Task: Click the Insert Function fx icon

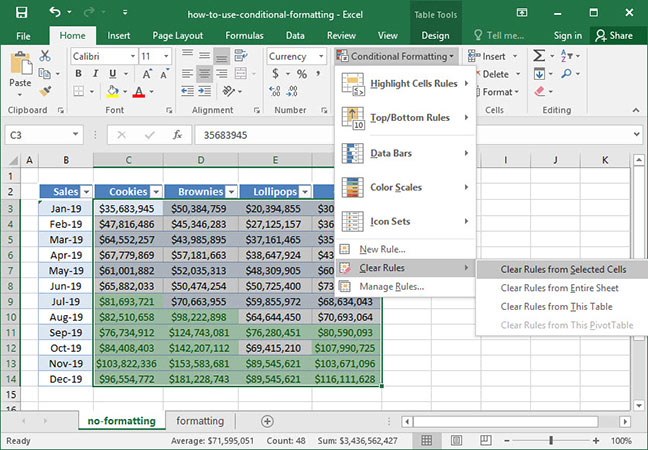Action: click(178, 135)
